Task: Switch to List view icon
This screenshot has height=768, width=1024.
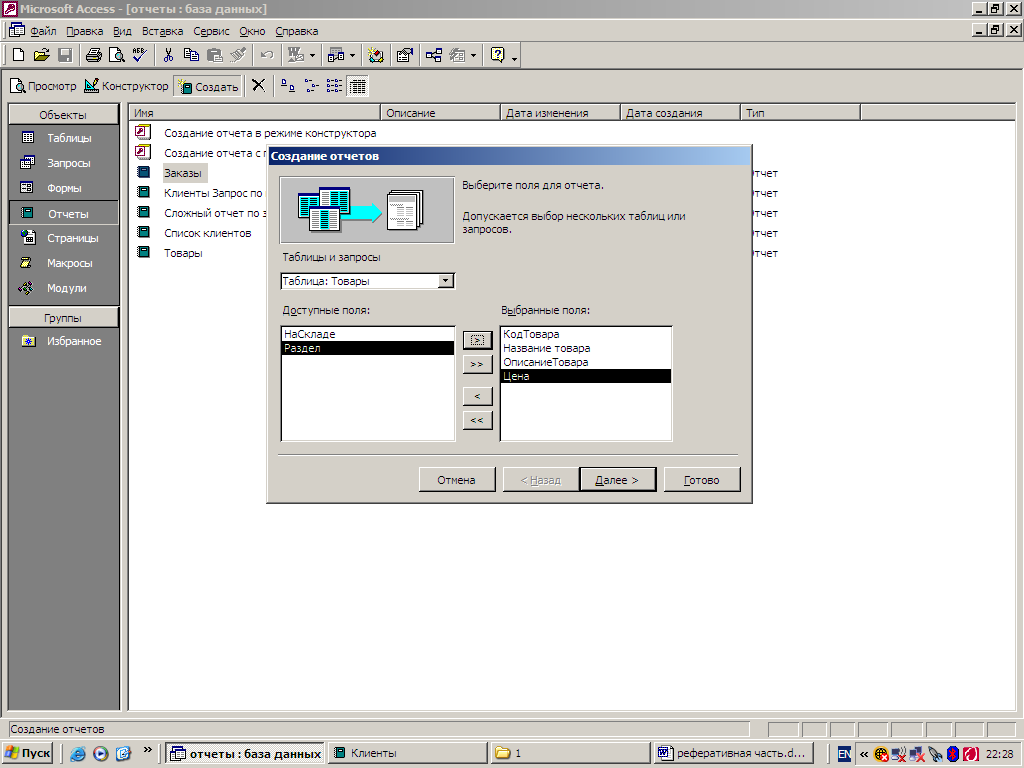Action: [x=334, y=86]
